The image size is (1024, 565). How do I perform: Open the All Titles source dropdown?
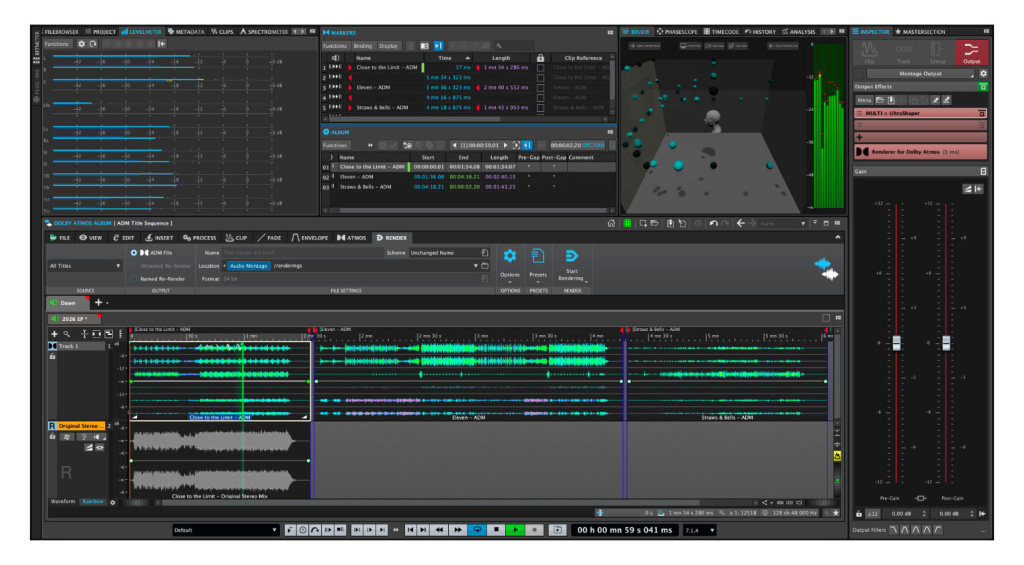click(85, 266)
